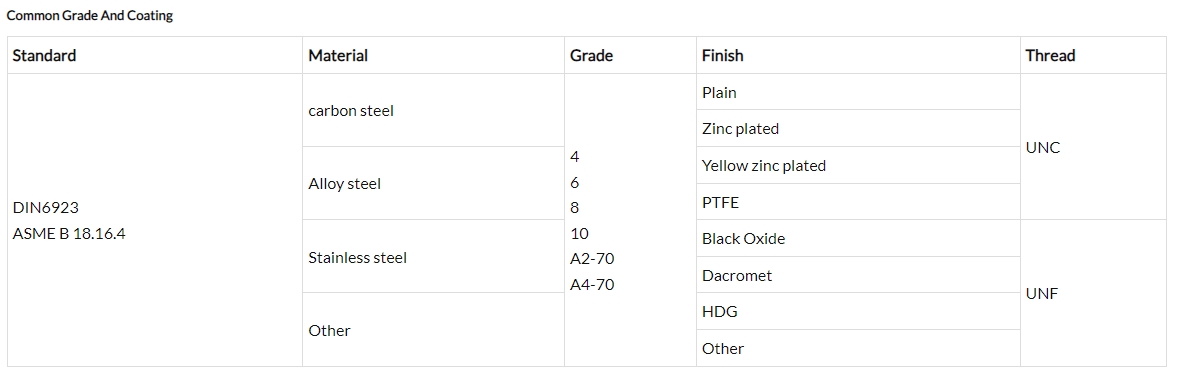The height and width of the screenshot is (378, 1184).
Task: Select the Thread column header
Action: coord(1093,55)
